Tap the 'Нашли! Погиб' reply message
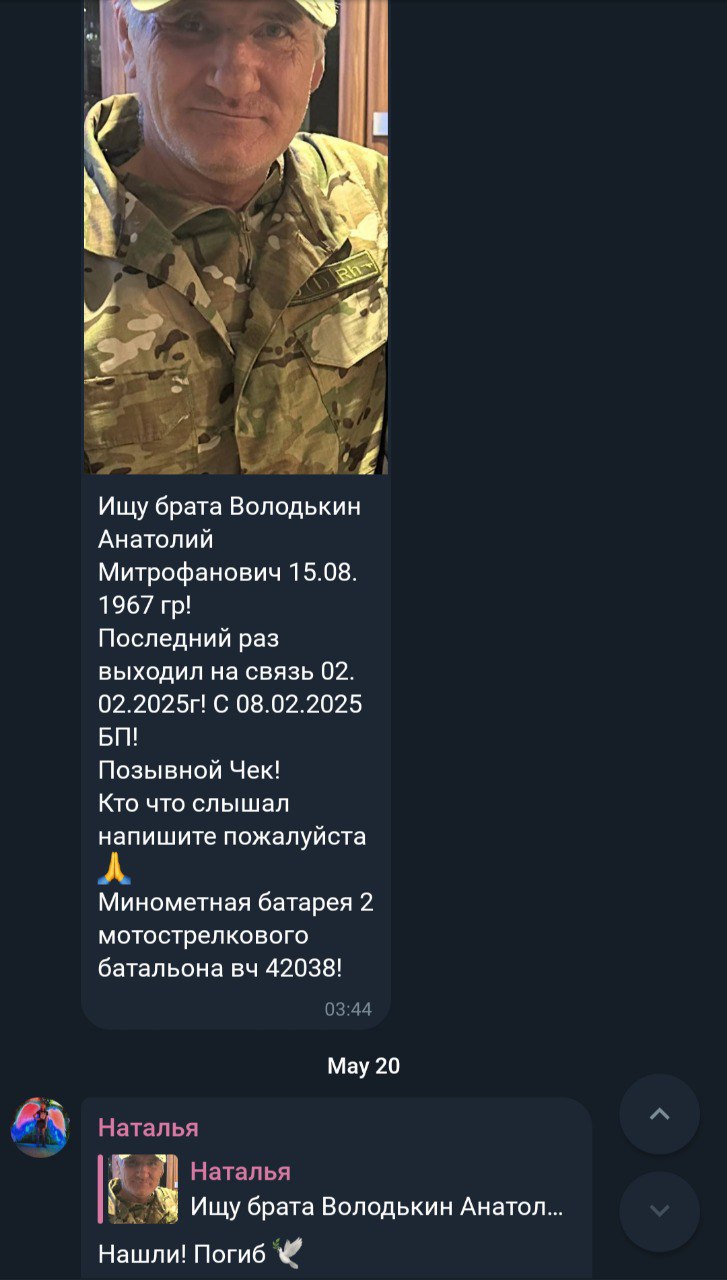This screenshot has height=1280, width=727. point(198,1253)
